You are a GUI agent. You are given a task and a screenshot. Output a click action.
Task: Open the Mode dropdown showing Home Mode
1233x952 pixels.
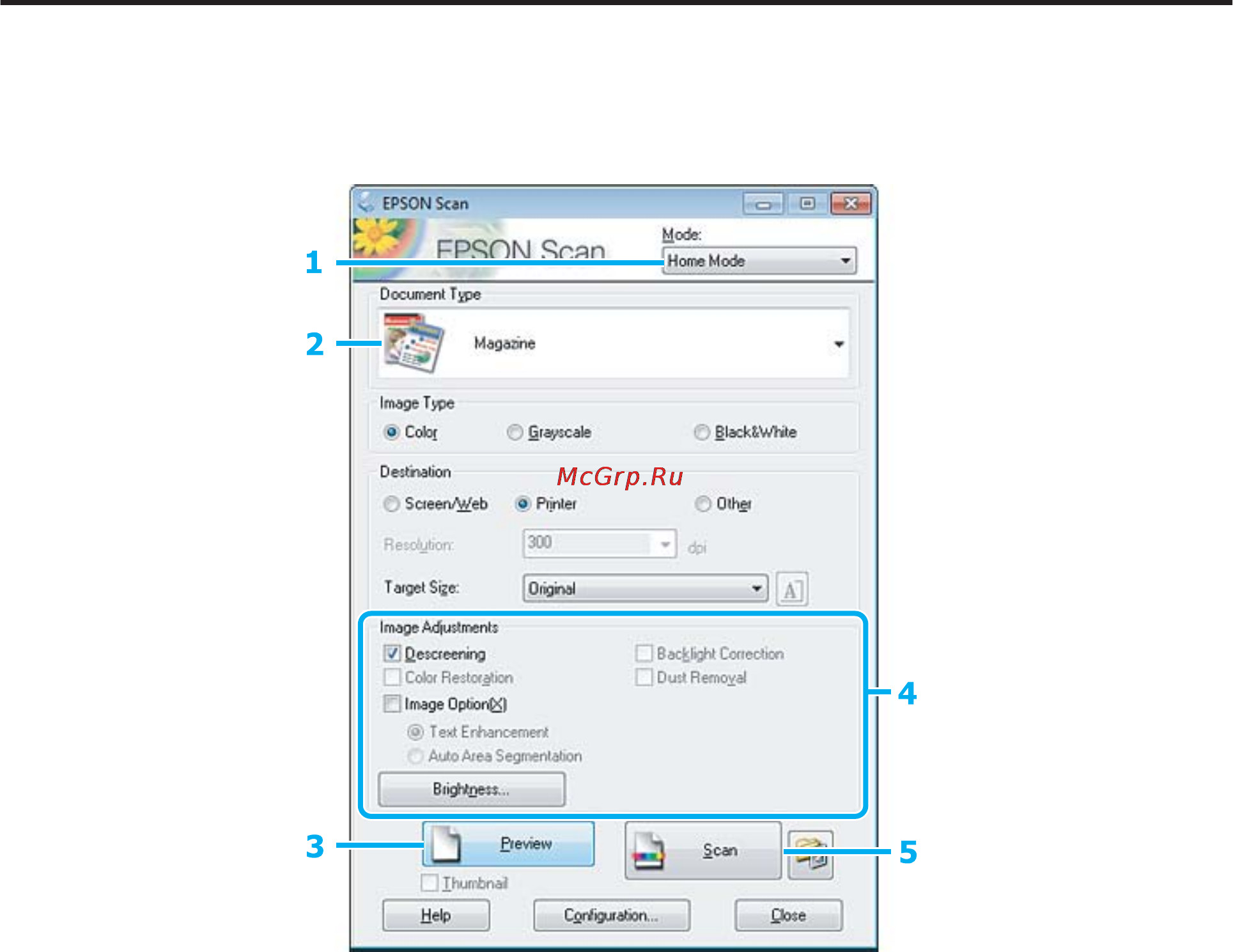point(759,261)
